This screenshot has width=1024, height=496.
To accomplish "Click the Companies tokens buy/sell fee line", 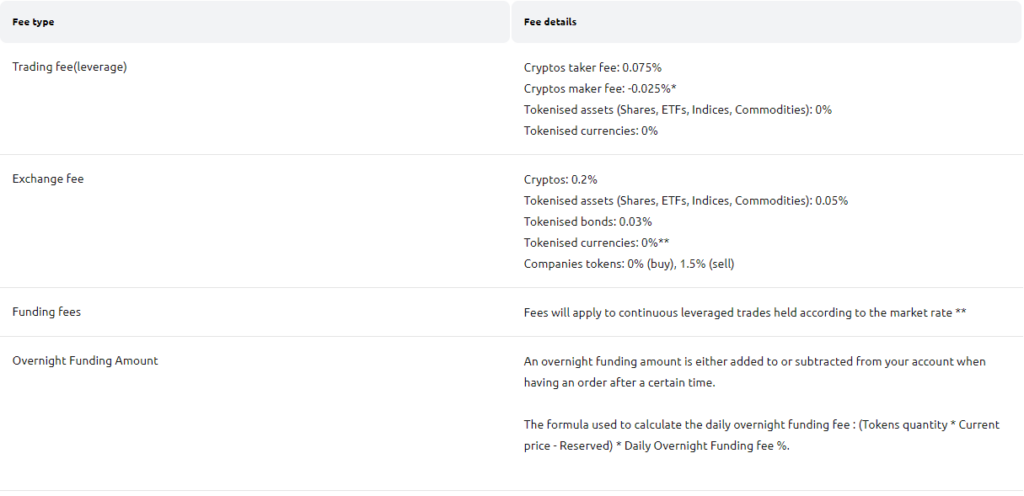I will (x=629, y=264).
